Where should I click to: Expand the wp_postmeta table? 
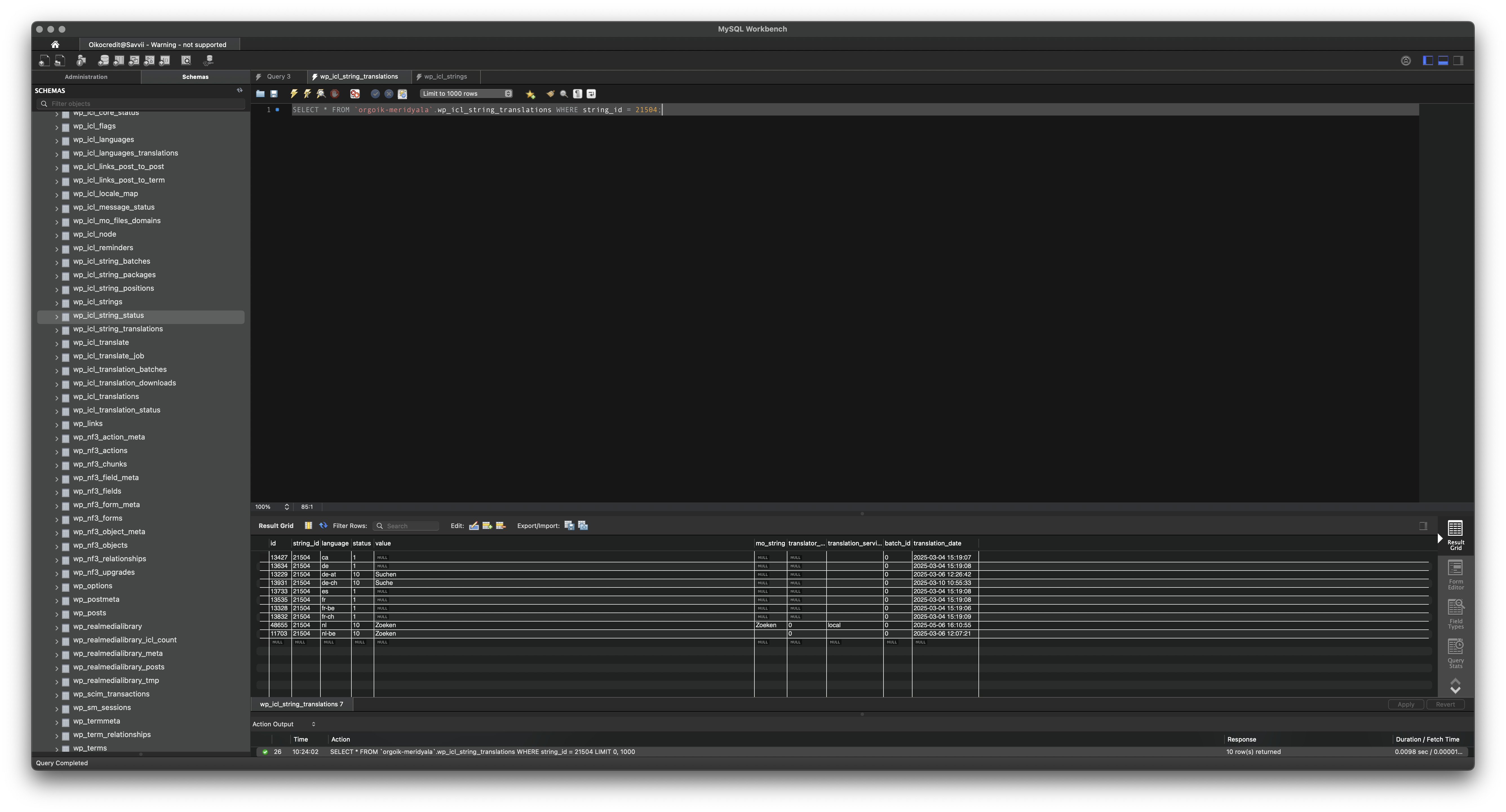point(57,600)
